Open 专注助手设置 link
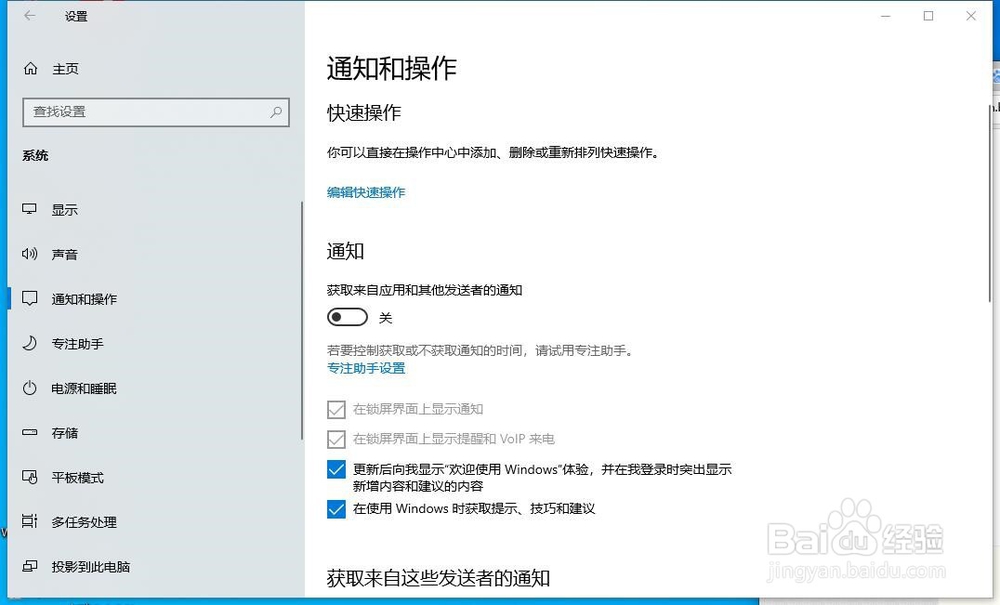1000x605 pixels. pos(366,368)
